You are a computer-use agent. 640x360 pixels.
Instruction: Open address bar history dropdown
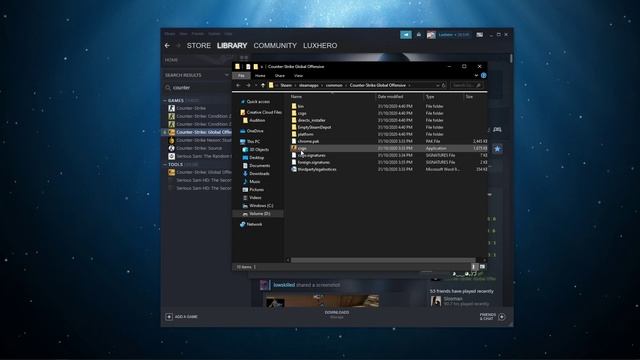(438, 85)
